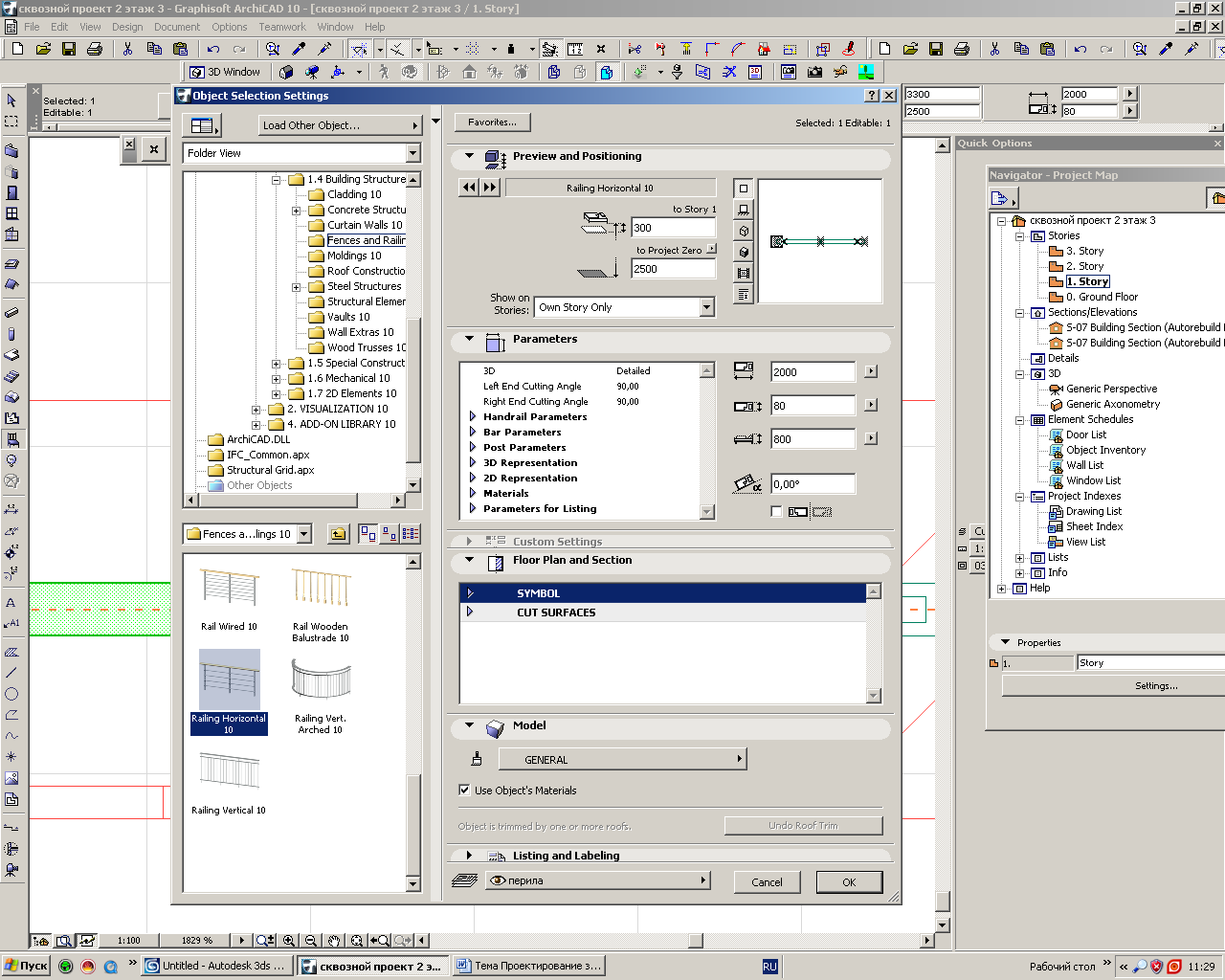Select Generic Perspective in the Navigator
Image resolution: width=1225 pixels, height=980 pixels.
tap(1111, 389)
